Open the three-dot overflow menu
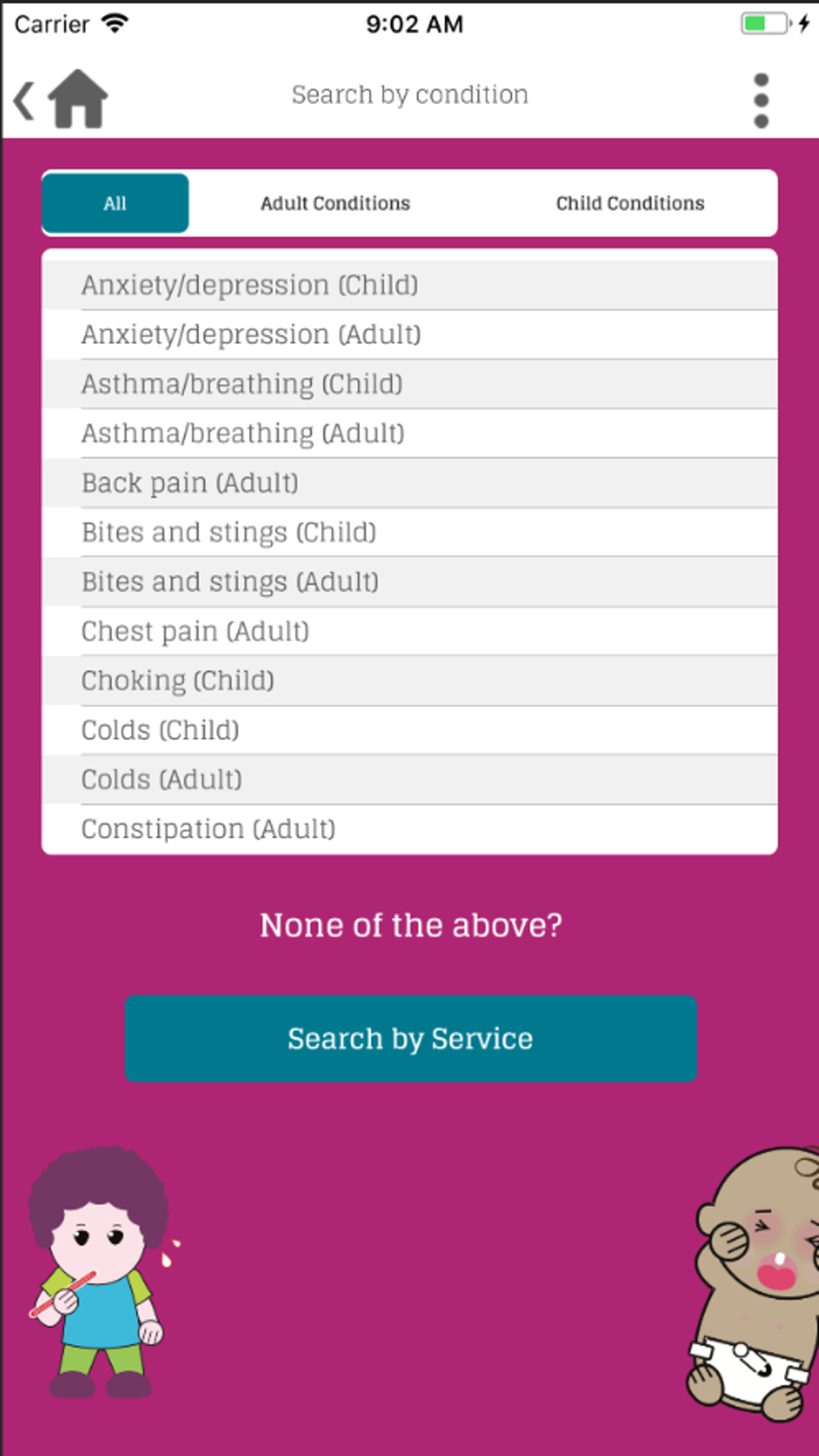819x1456 pixels. coord(761,101)
